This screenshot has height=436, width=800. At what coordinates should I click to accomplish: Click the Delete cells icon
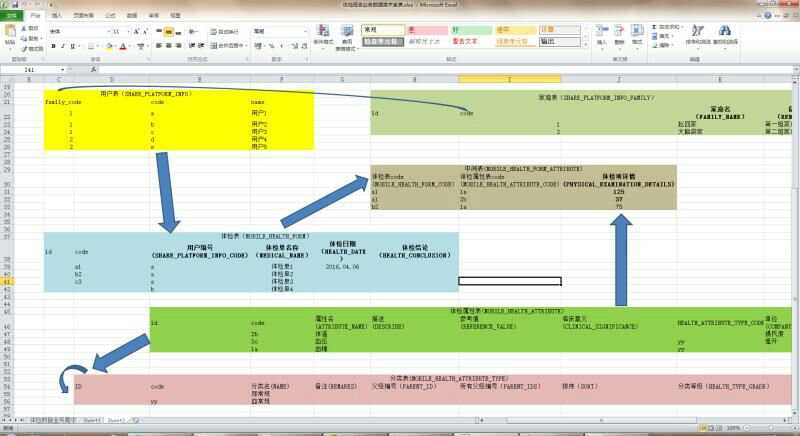[x=621, y=33]
